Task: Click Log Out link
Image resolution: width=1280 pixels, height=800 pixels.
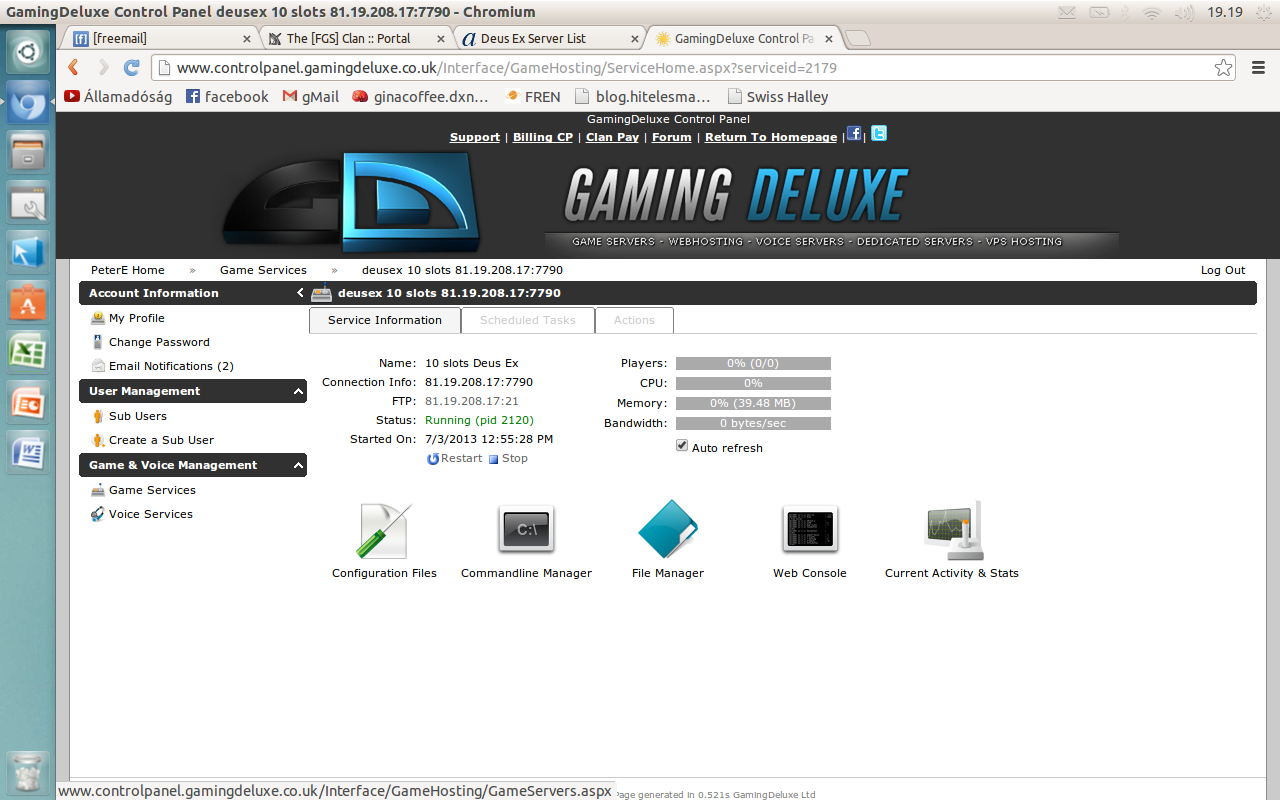Action: pyautogui.click(x=1223, y=270)
